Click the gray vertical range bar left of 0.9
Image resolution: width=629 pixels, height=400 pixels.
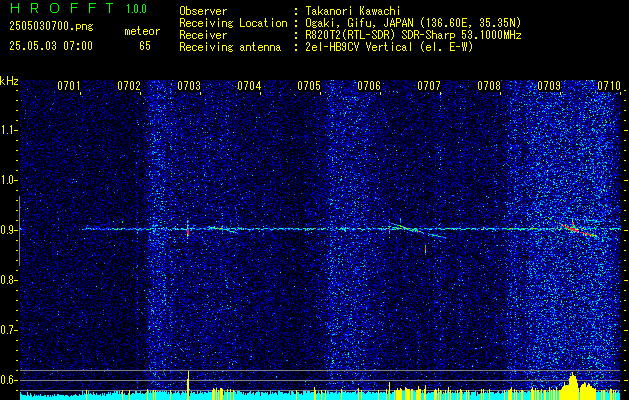(19, 231)
